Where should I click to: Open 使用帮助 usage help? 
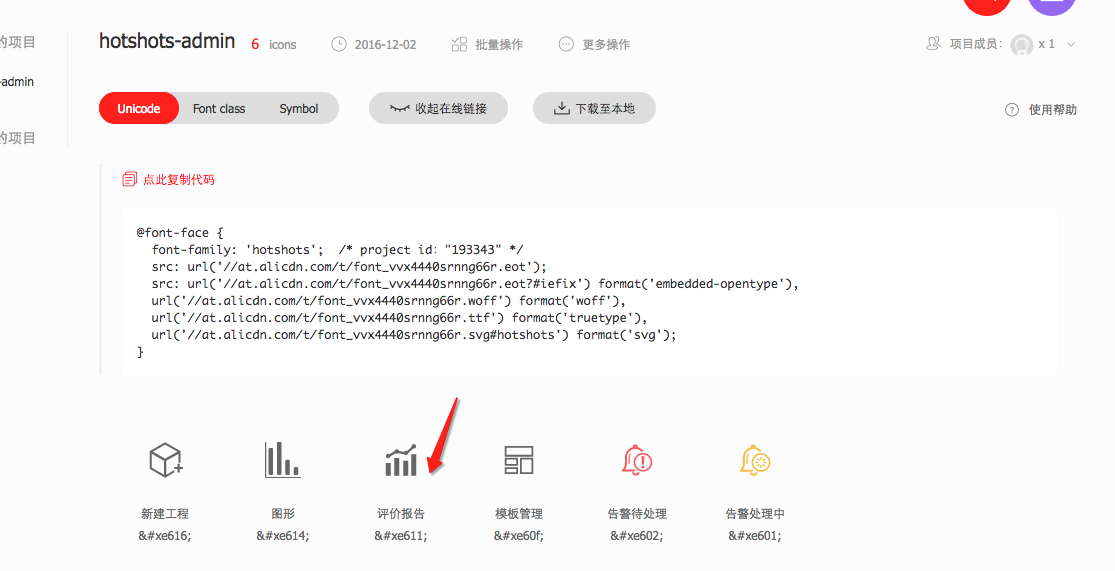[x=1052, y=110]
